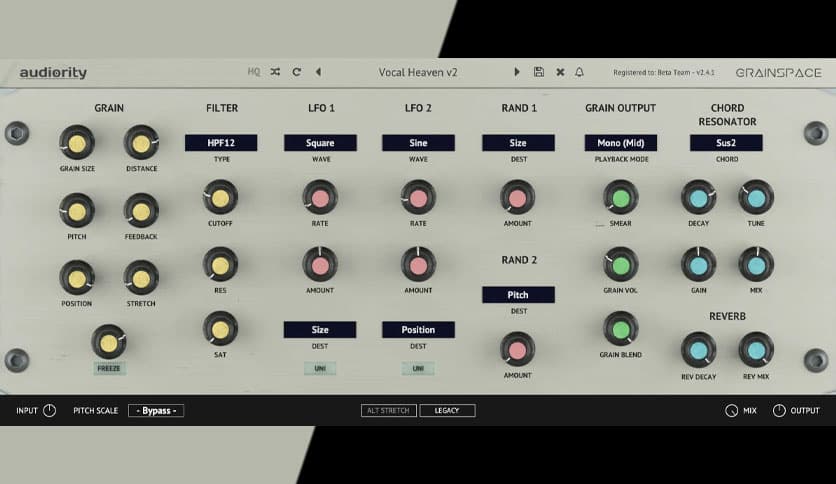Click the Rev Decay knob
The height and width of the screenshot is (484, 836).
click(x=698, y=350)
